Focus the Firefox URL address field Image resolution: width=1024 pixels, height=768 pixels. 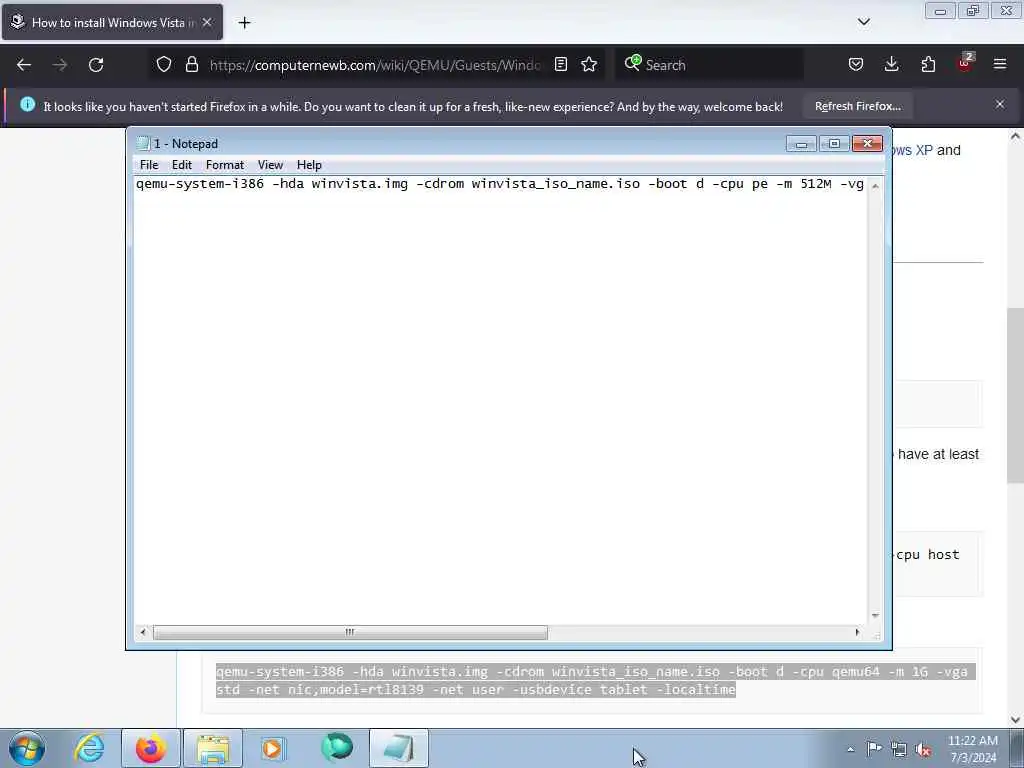click(375, 65)
